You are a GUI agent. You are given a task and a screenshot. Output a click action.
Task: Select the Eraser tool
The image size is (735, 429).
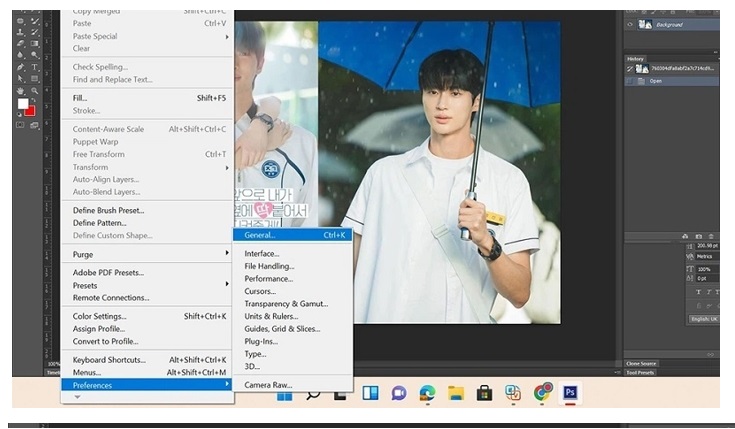(x=20, y=43)
